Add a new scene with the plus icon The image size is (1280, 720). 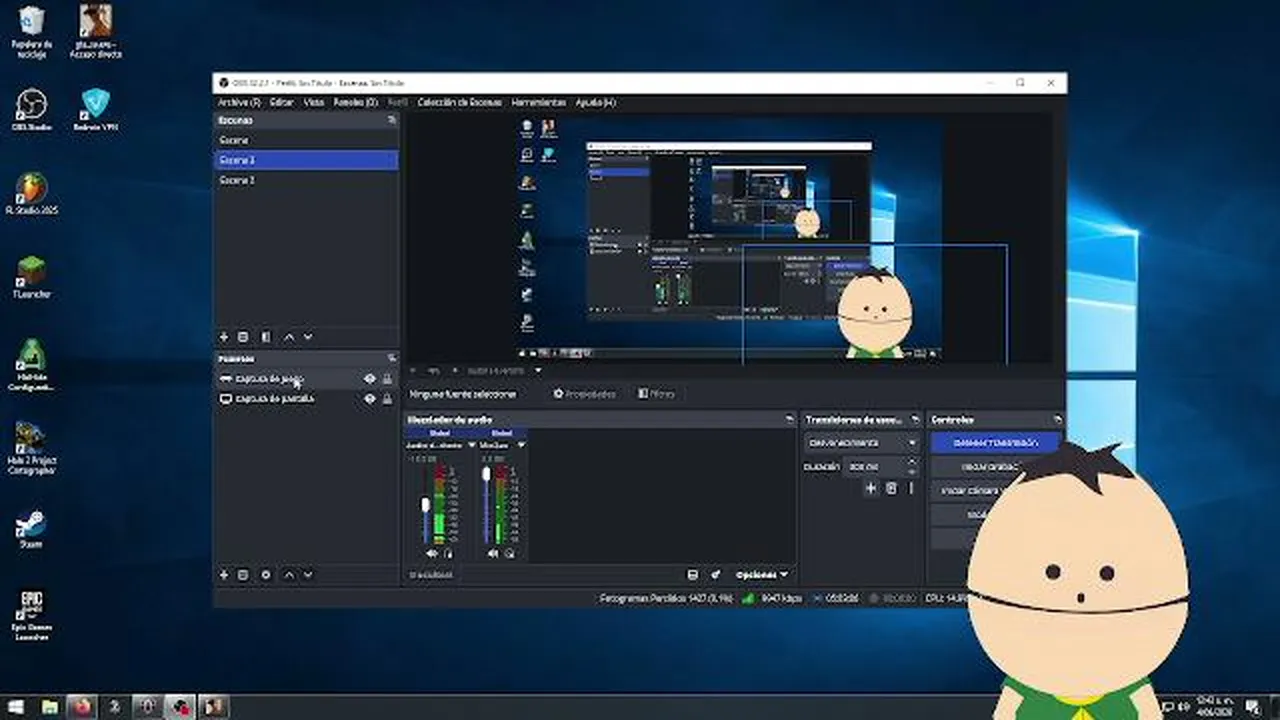224,338
